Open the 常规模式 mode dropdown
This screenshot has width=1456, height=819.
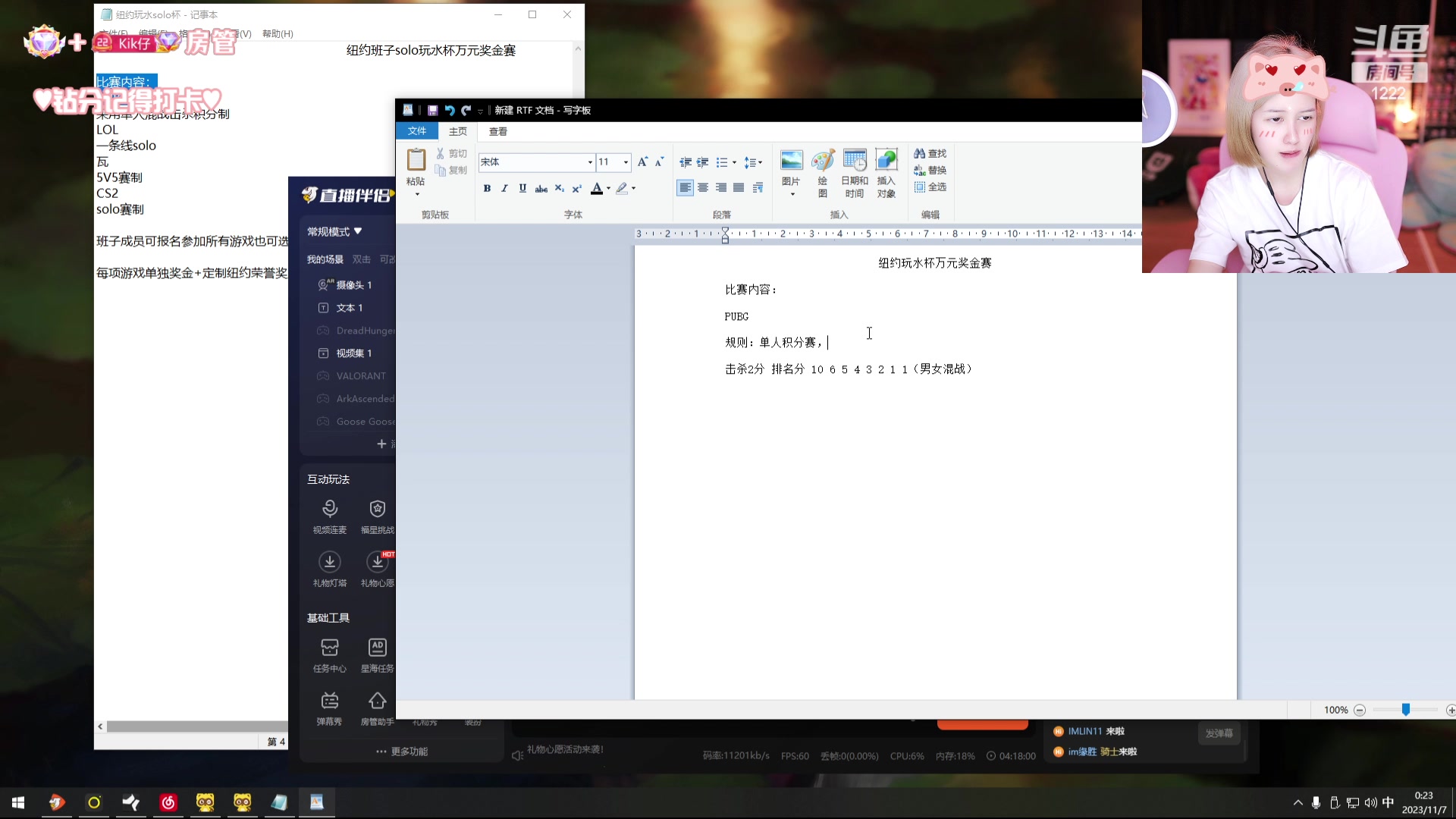[334, 231]
